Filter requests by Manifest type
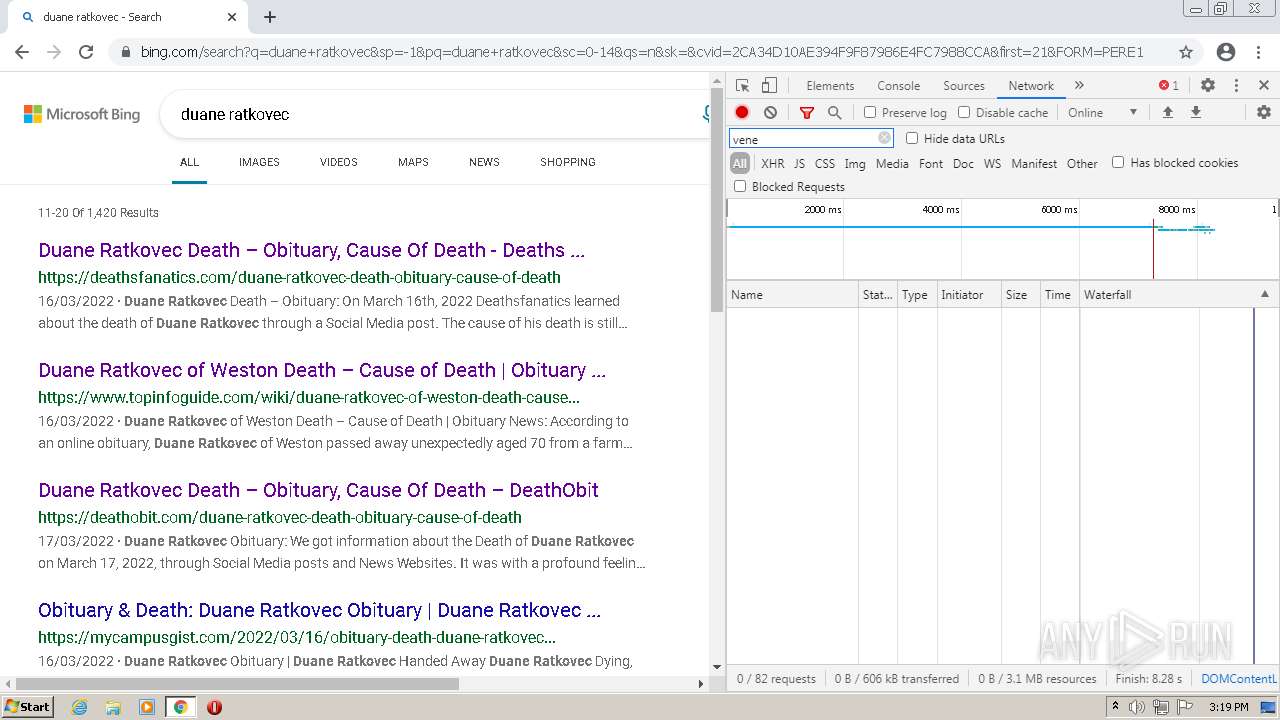 click(1034, 164)
